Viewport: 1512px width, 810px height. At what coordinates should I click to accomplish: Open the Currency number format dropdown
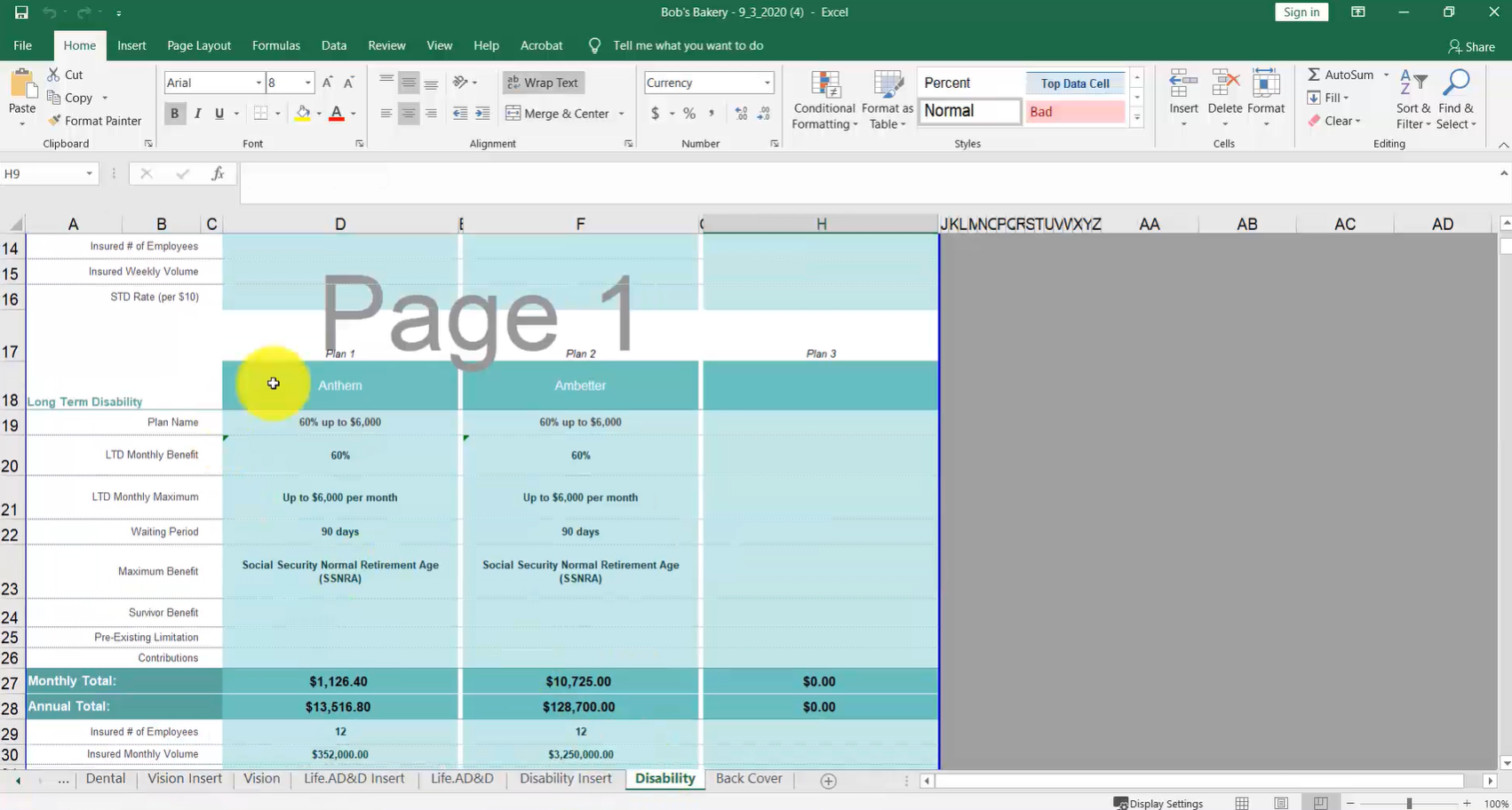pyautogui.click(x=767, y=83)
